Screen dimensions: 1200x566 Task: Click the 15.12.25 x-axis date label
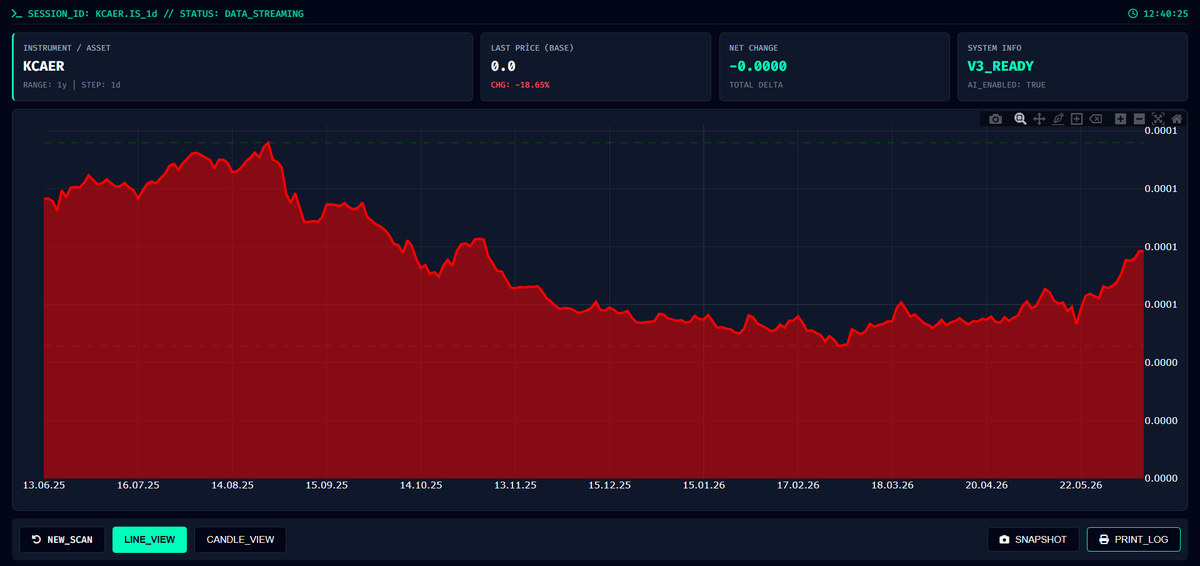[x=609, y=485]
